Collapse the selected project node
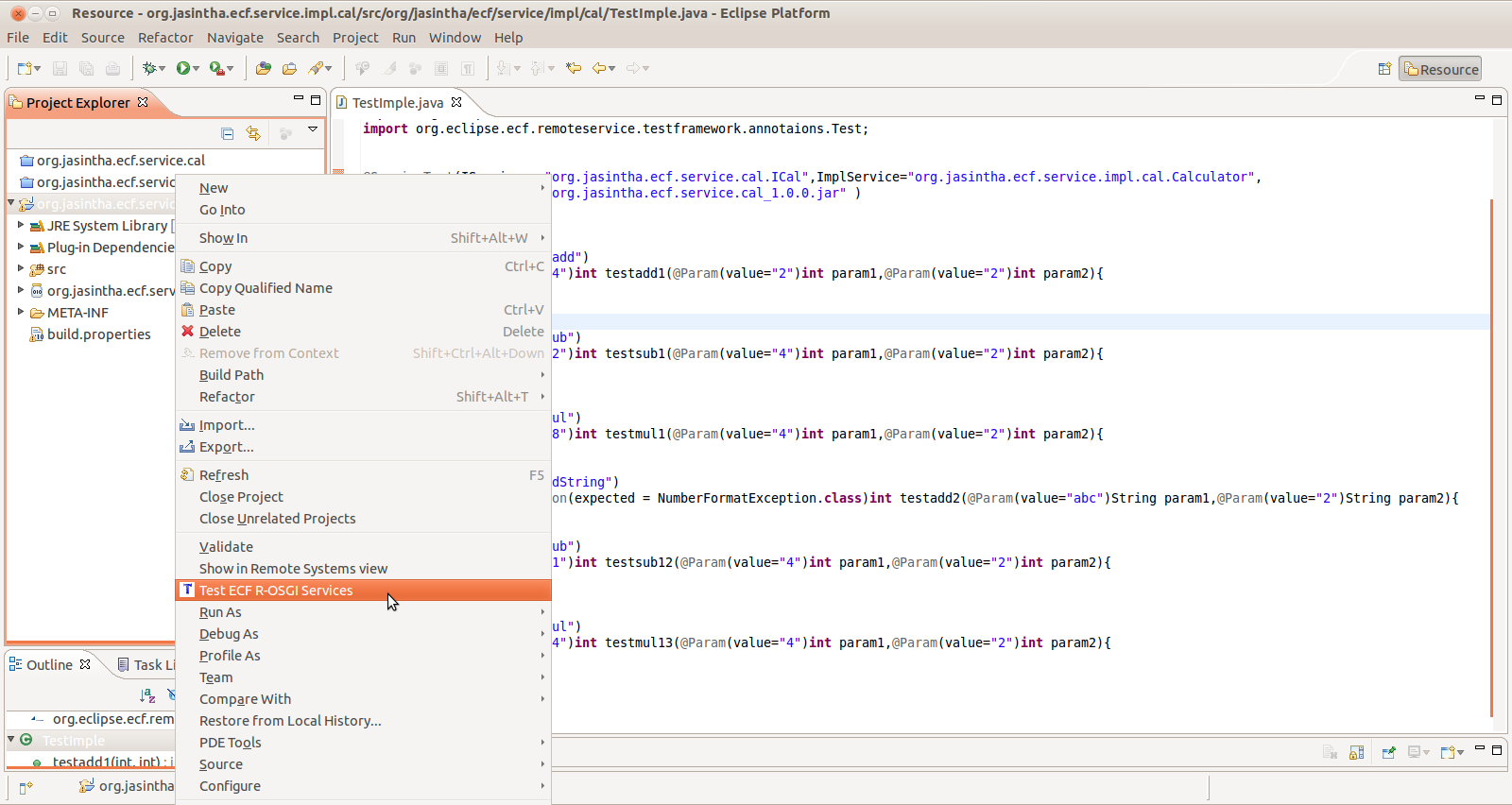 point(11,203)
